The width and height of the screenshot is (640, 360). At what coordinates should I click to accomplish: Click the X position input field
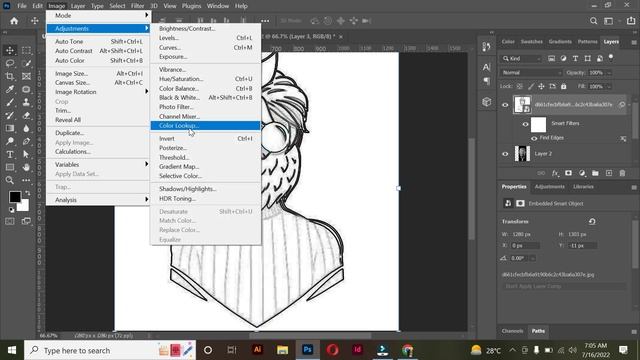[525, 246]
